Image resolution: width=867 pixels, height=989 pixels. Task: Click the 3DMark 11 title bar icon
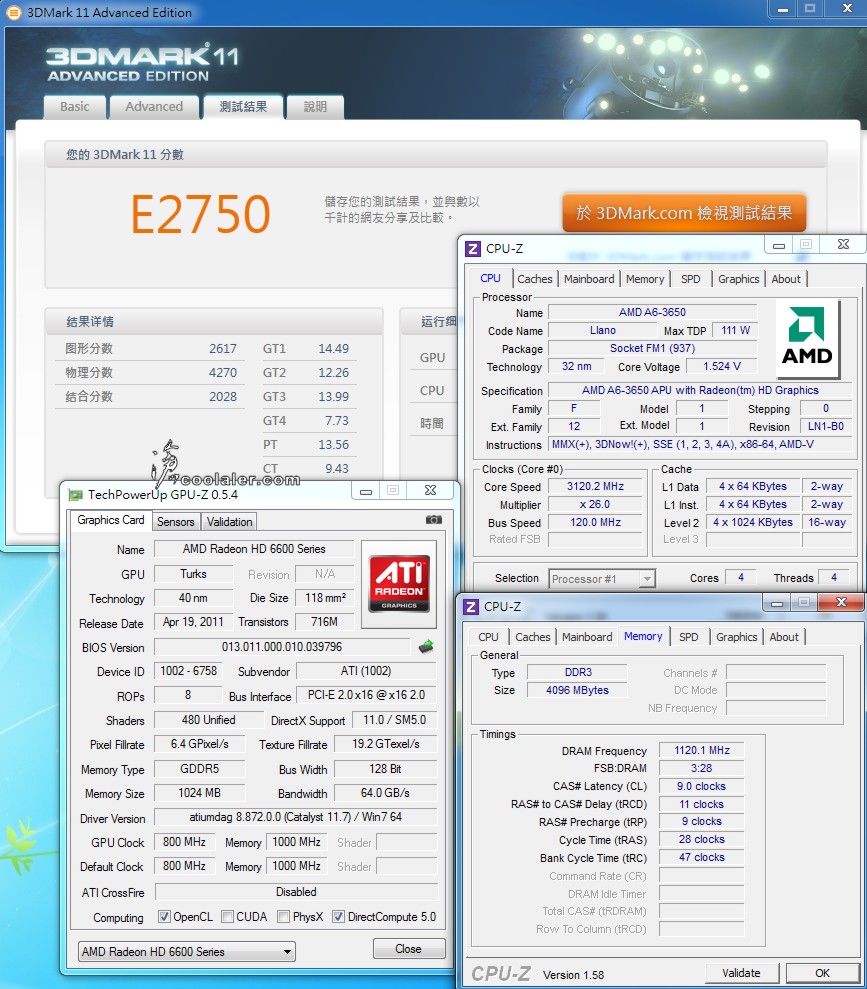pos(13,12)
